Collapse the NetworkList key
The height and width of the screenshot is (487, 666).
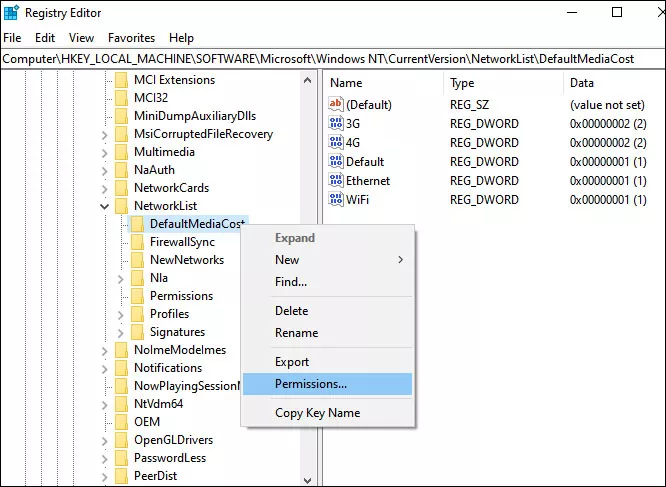tap(104, 206)
